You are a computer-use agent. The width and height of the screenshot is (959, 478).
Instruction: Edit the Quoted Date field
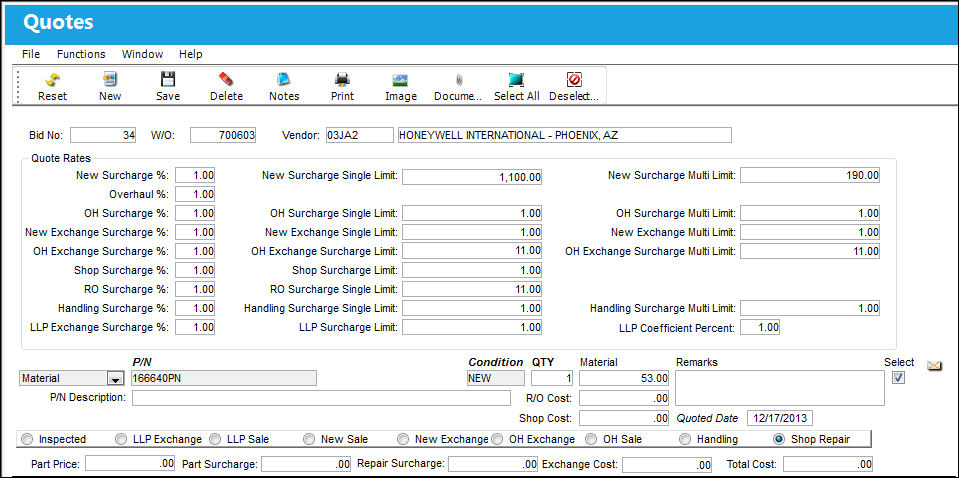(x=780, y=419)
